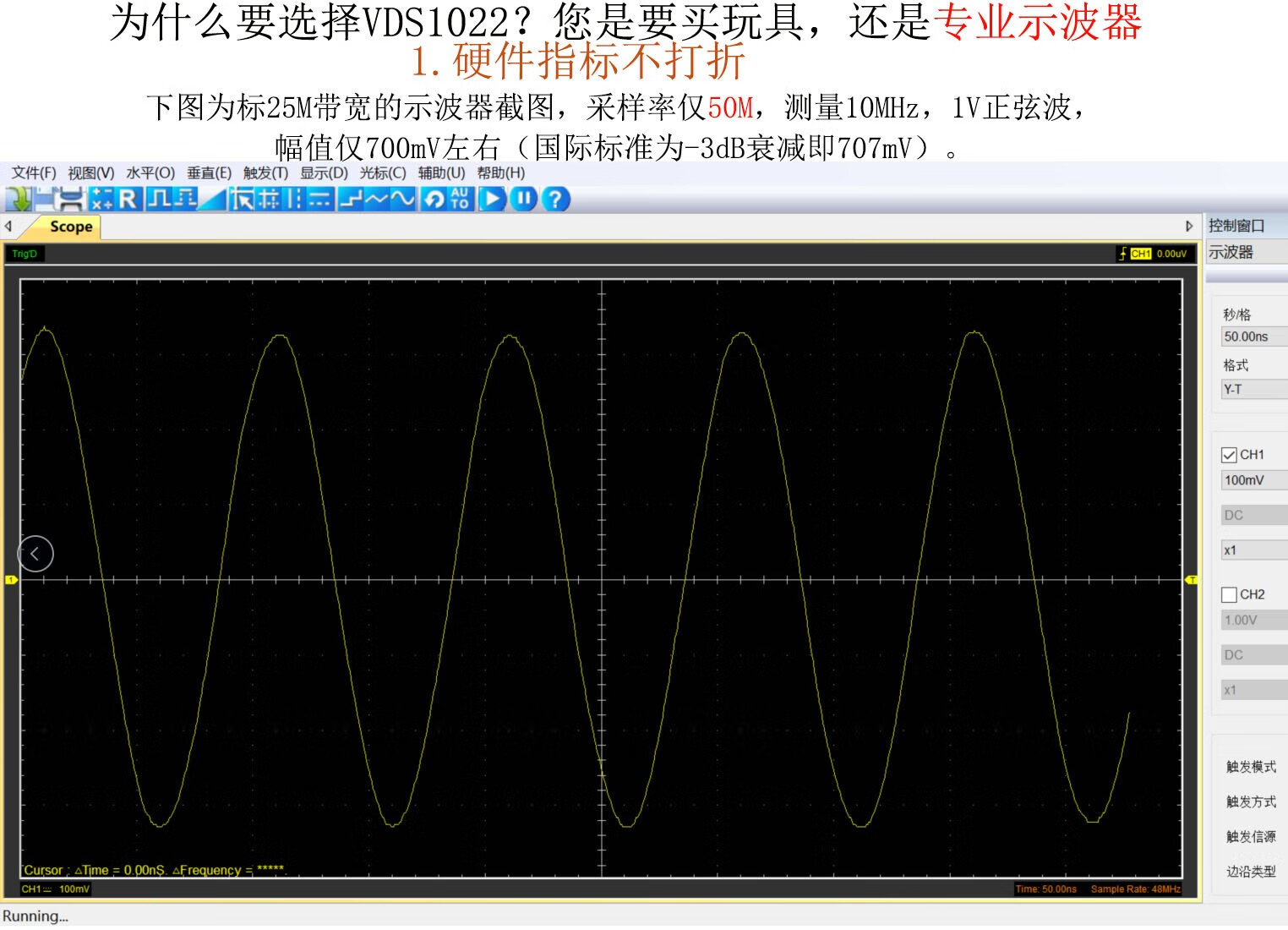Open help with the question mark icon
The image size is (1288, 930).
[555, 200]
